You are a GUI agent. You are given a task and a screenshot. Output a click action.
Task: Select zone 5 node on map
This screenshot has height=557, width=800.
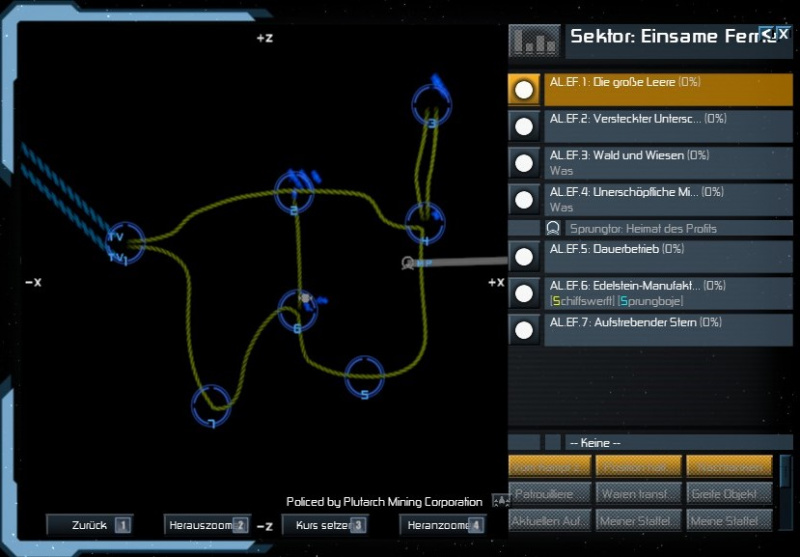(x=365, y=375)
